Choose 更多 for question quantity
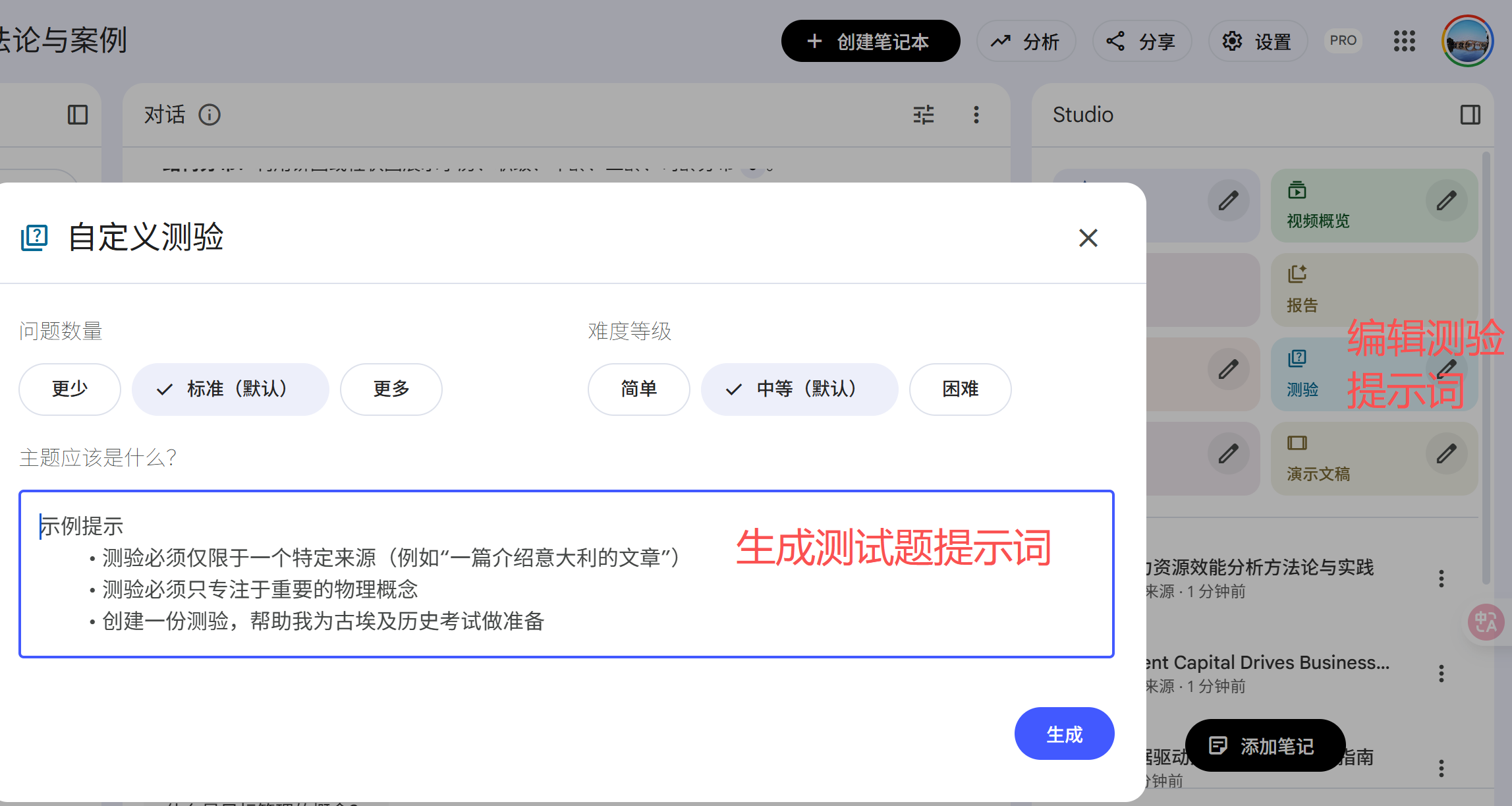Image resolution: width=1512 pixels, height=806 pixels. click(391, 389)
